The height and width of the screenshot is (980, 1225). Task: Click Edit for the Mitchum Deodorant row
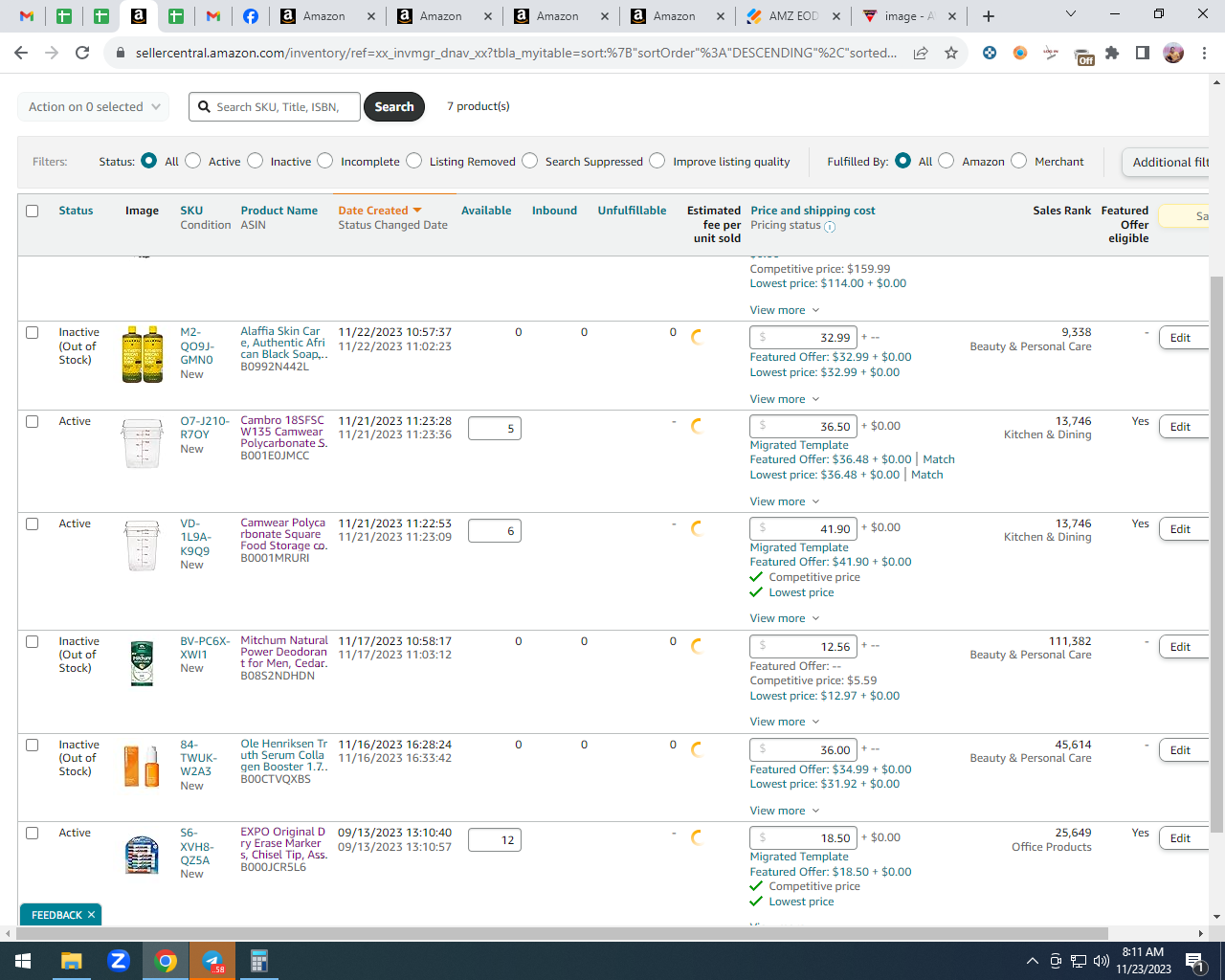1182,647
